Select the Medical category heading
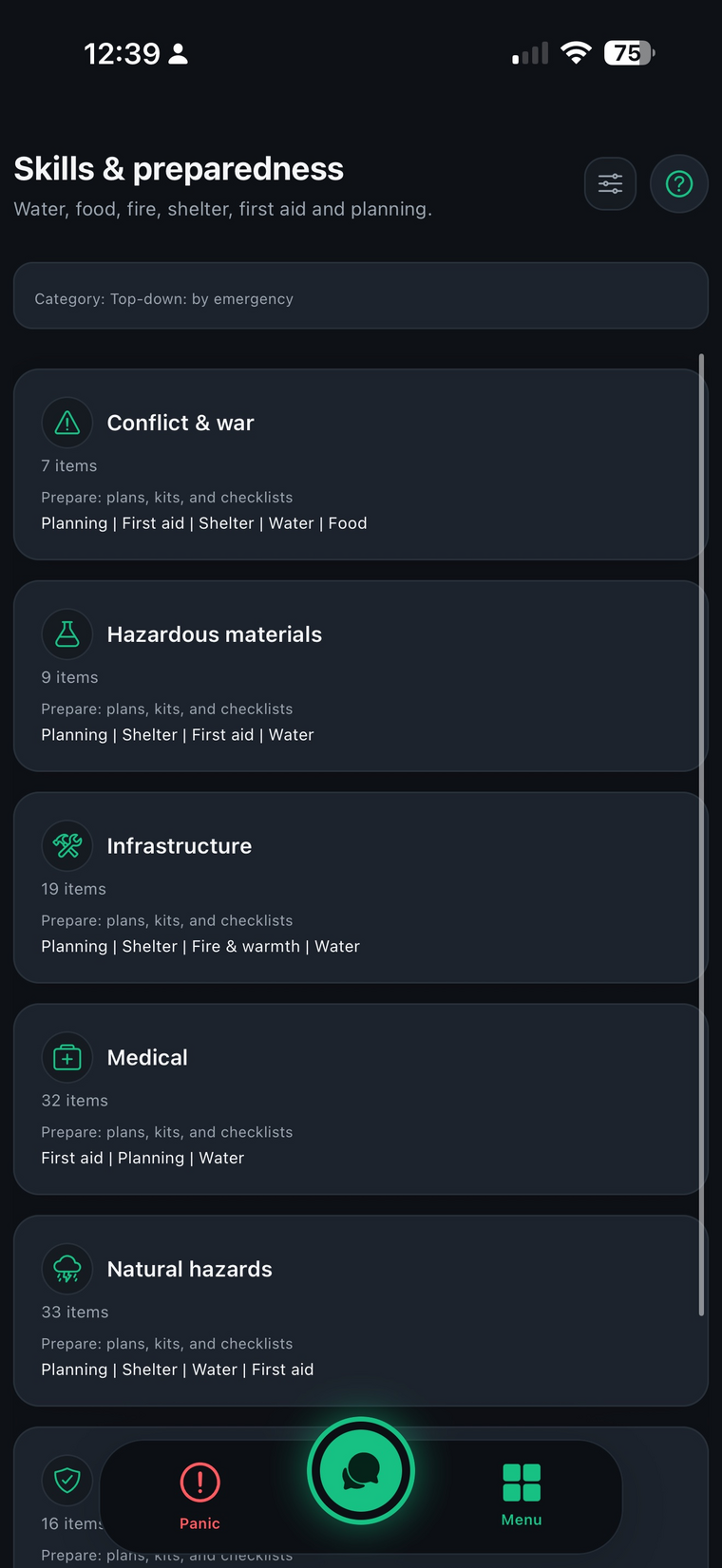 pyautogui.click(x=147, y=1058)
